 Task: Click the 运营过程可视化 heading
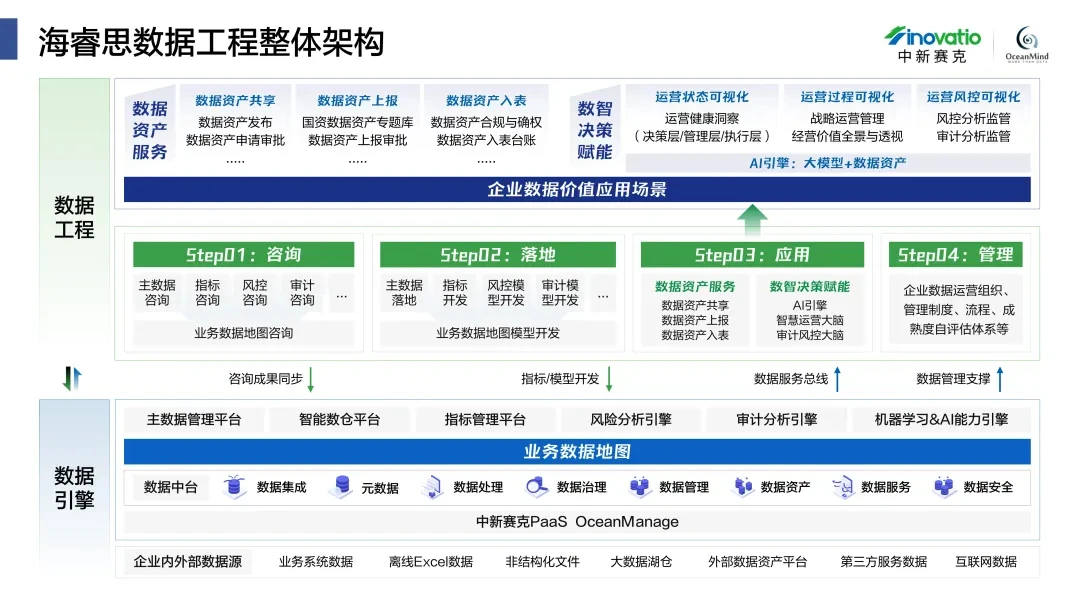click(x=847, y=97)
